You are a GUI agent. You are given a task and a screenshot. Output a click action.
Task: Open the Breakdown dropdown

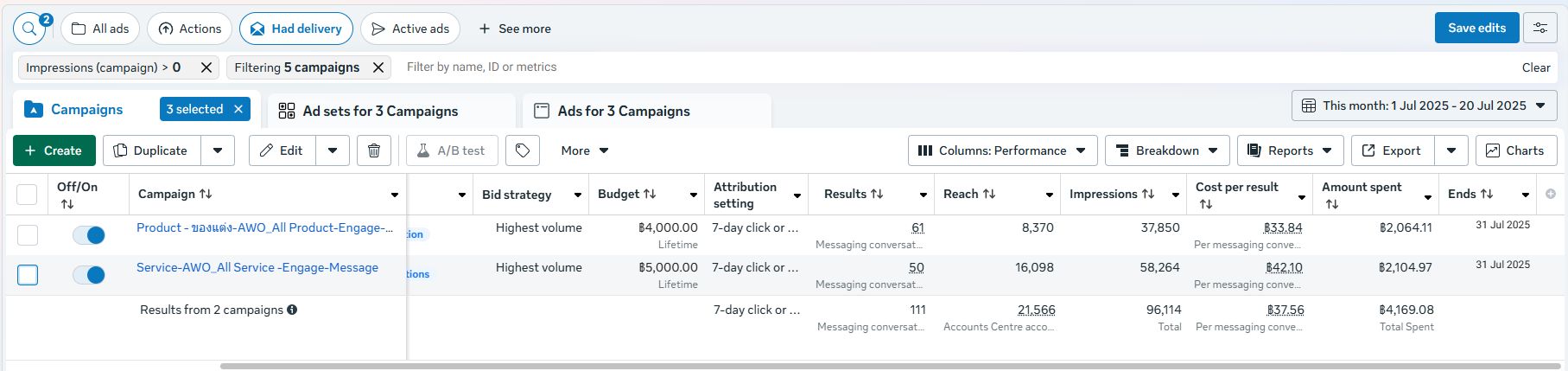(x=1166, y=150)
